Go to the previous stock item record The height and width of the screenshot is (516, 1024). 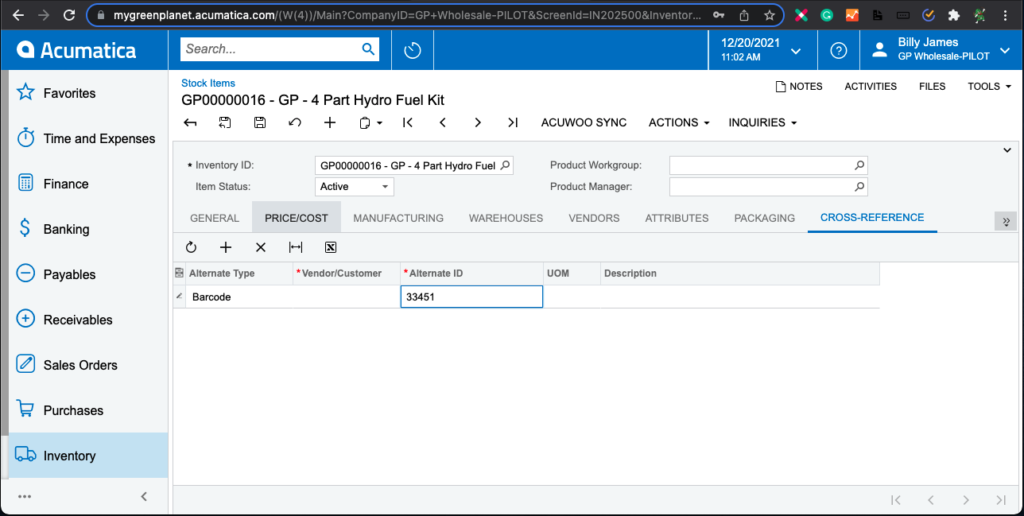click(x=443, y=122)
